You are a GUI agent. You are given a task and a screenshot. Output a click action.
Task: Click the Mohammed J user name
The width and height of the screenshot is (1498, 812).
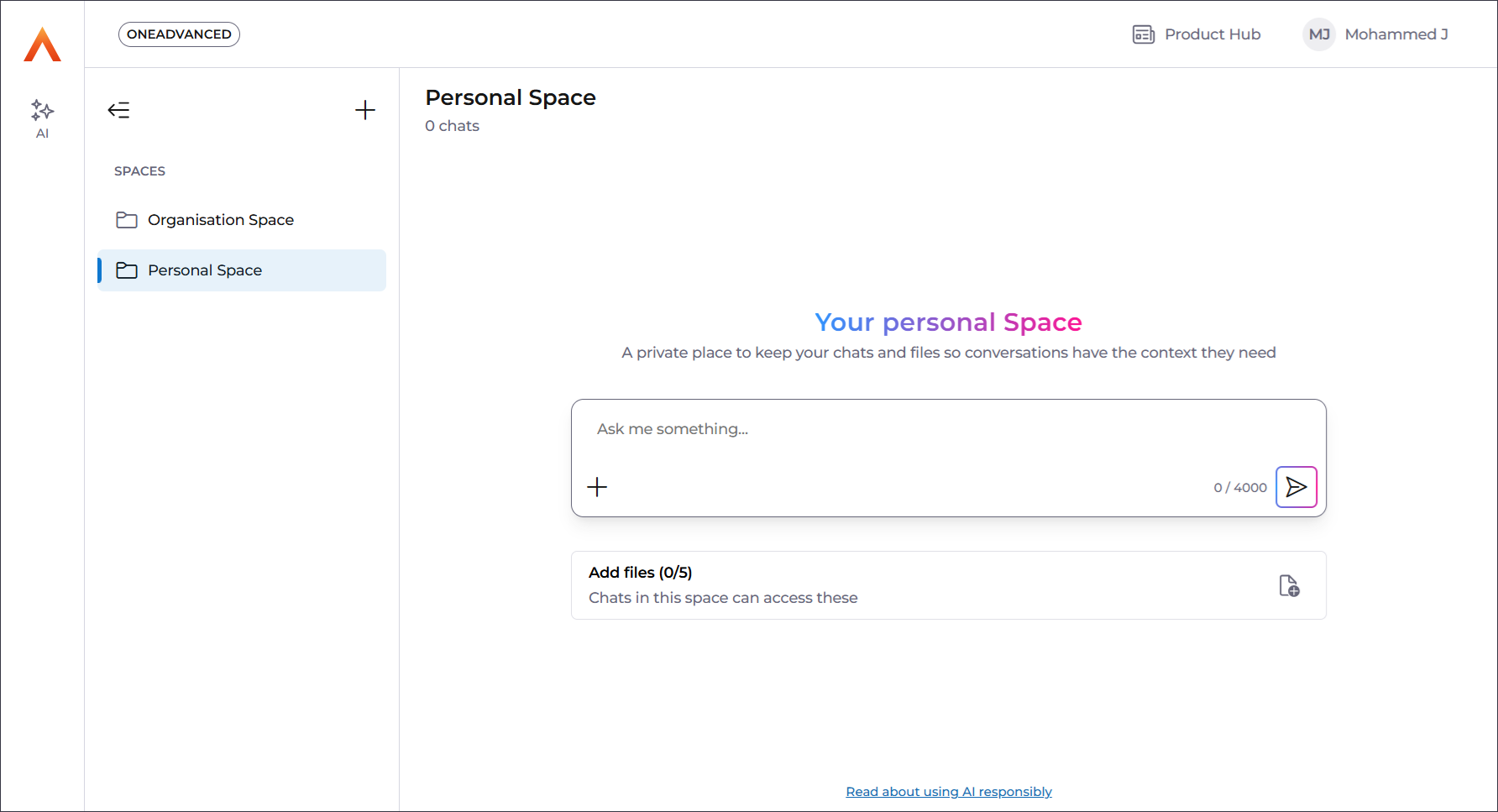pos(1396,34)
